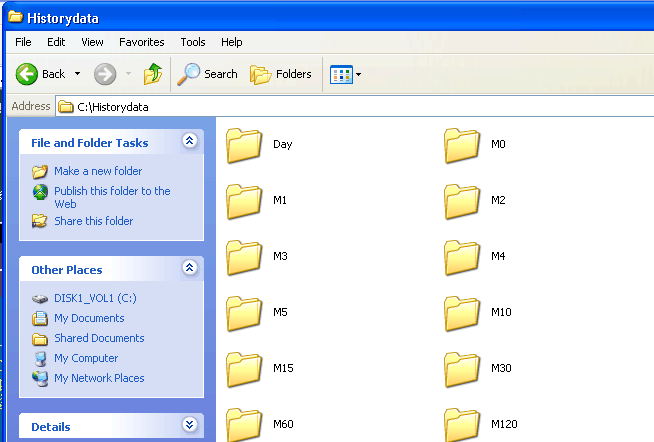Click the globe icon beside Publish this folder

point(40,192)
